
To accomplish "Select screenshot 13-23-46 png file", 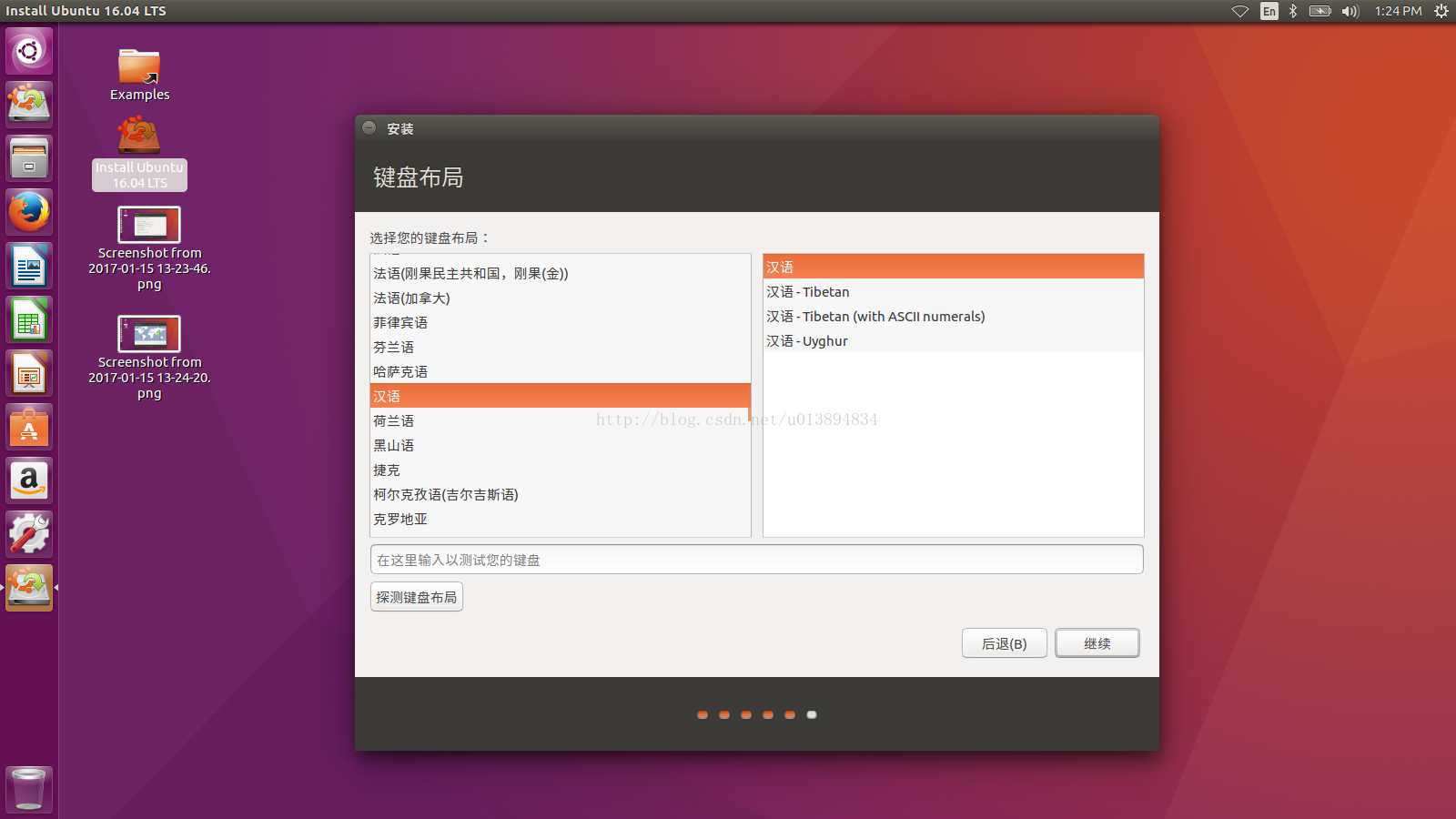I will [149, 248].
